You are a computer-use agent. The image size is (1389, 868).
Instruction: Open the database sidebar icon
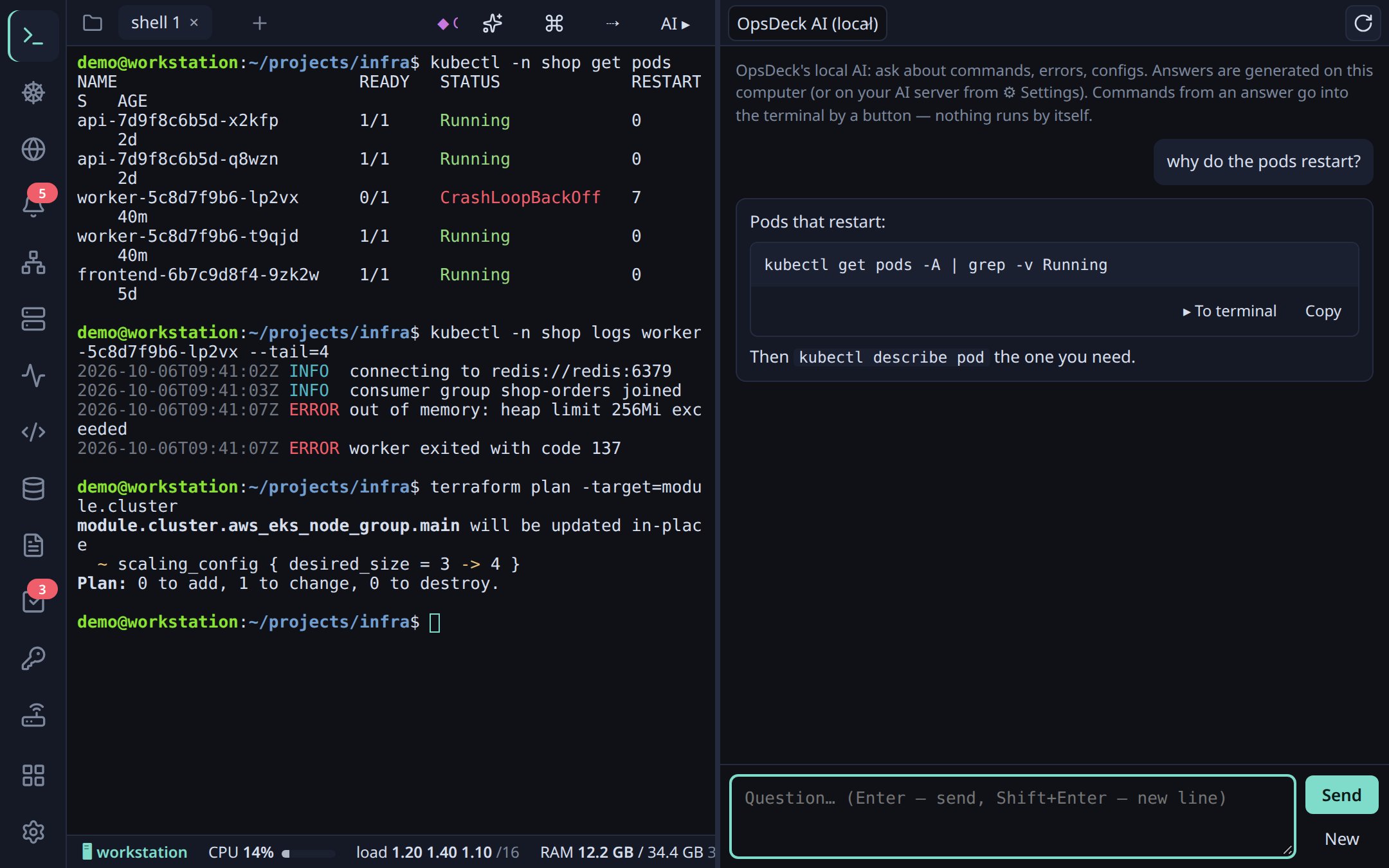[x=33, y=489]
